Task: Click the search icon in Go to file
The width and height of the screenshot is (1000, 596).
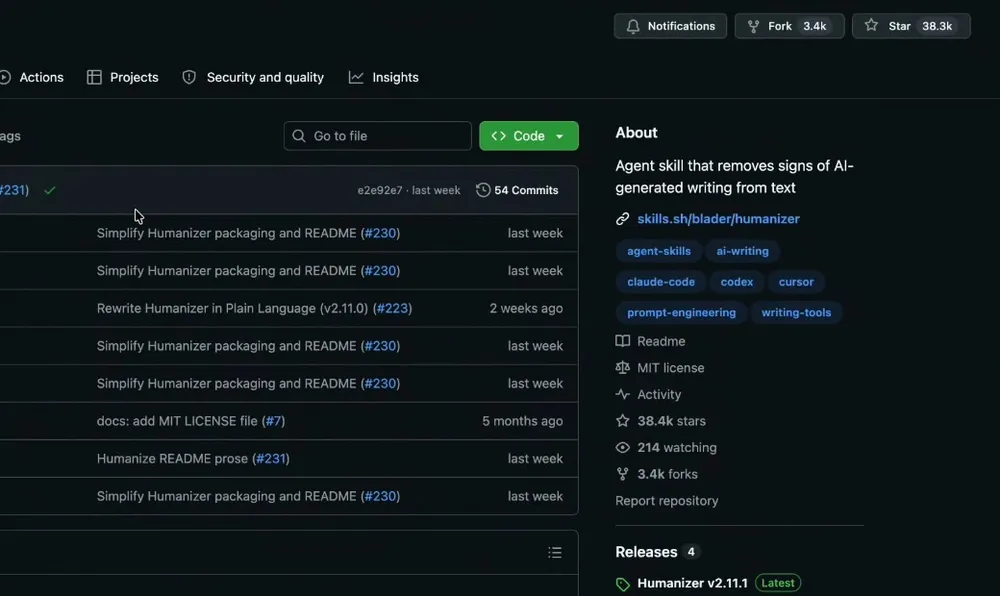Action: tap(298, 136)
